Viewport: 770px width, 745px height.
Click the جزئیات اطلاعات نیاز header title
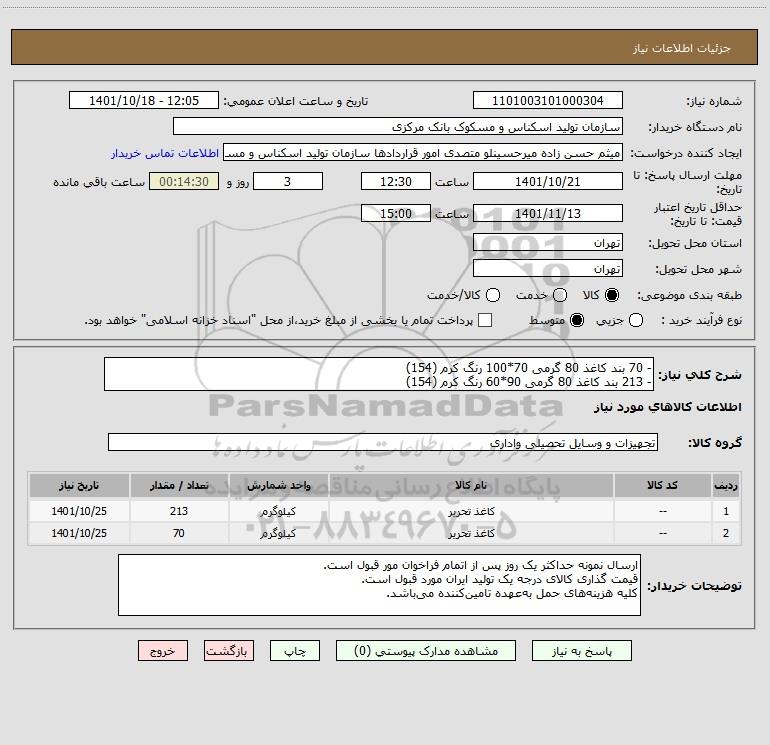(x=682, y=48)
